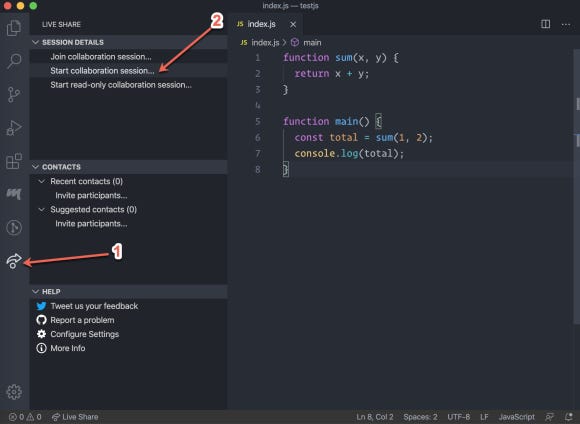Open Configure Settings in Help
This screenshot has width=580, height=424.
pyautogui.click(x=85, y=334)
